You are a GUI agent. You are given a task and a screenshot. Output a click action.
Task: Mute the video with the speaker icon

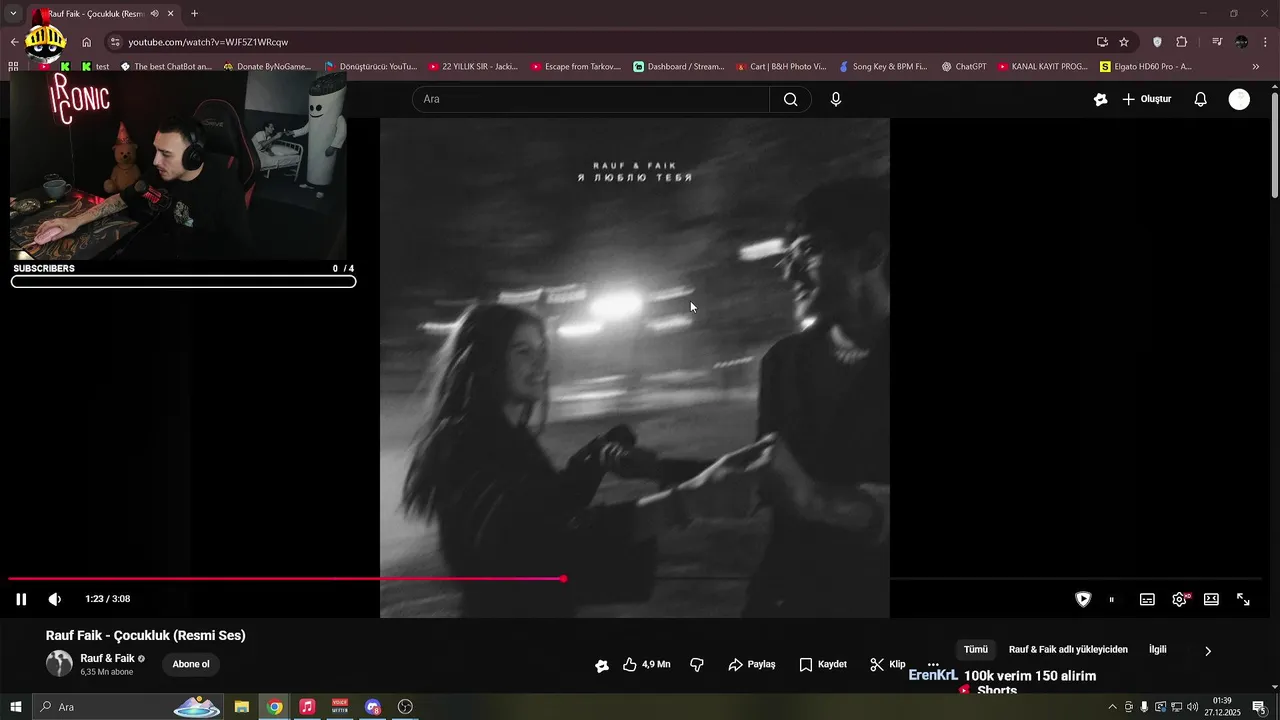(55, 599)
